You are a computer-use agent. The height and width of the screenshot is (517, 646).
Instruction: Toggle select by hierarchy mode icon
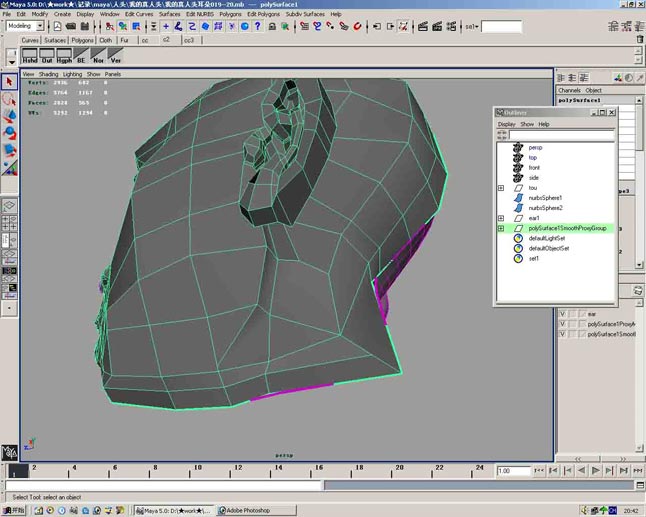109,26
